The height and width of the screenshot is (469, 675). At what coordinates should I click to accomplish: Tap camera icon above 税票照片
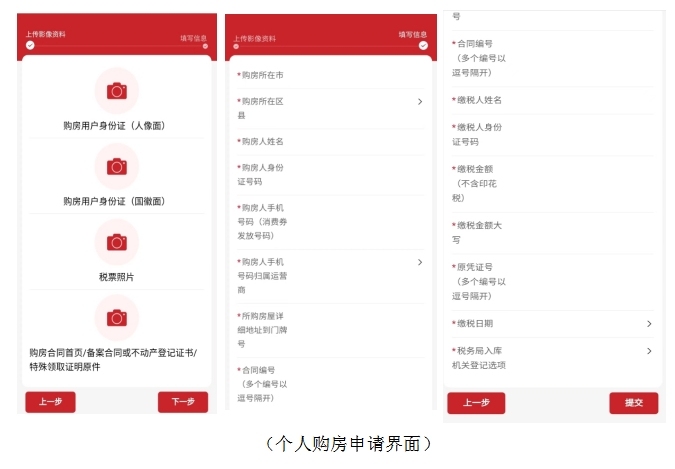tap(116, 242)
